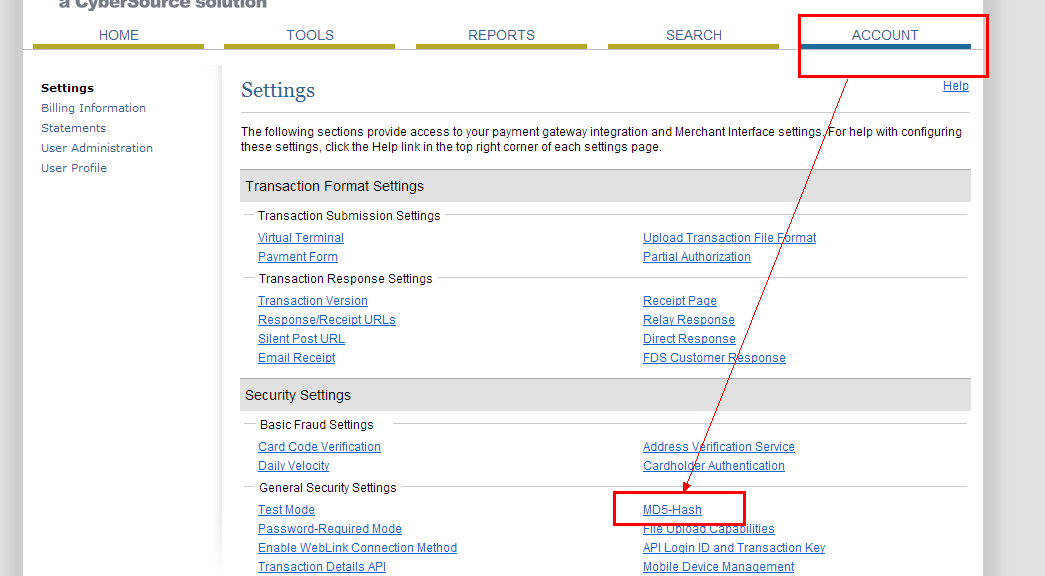
Task: Open Cardholder Authentication link
Action: coord(714,466)
